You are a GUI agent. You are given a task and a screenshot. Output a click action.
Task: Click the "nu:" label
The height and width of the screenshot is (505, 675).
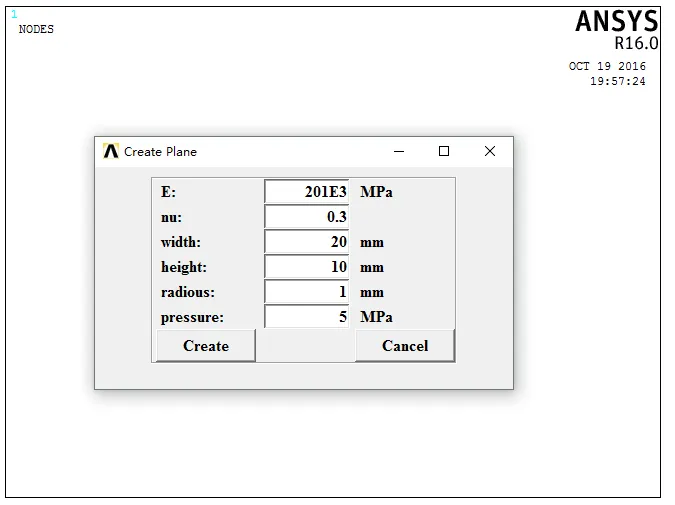[171, 217]
